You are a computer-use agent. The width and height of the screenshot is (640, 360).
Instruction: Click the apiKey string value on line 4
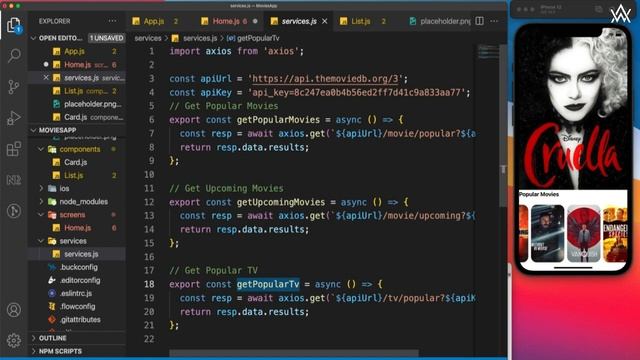pyautogui.click(x=356, y=92)
